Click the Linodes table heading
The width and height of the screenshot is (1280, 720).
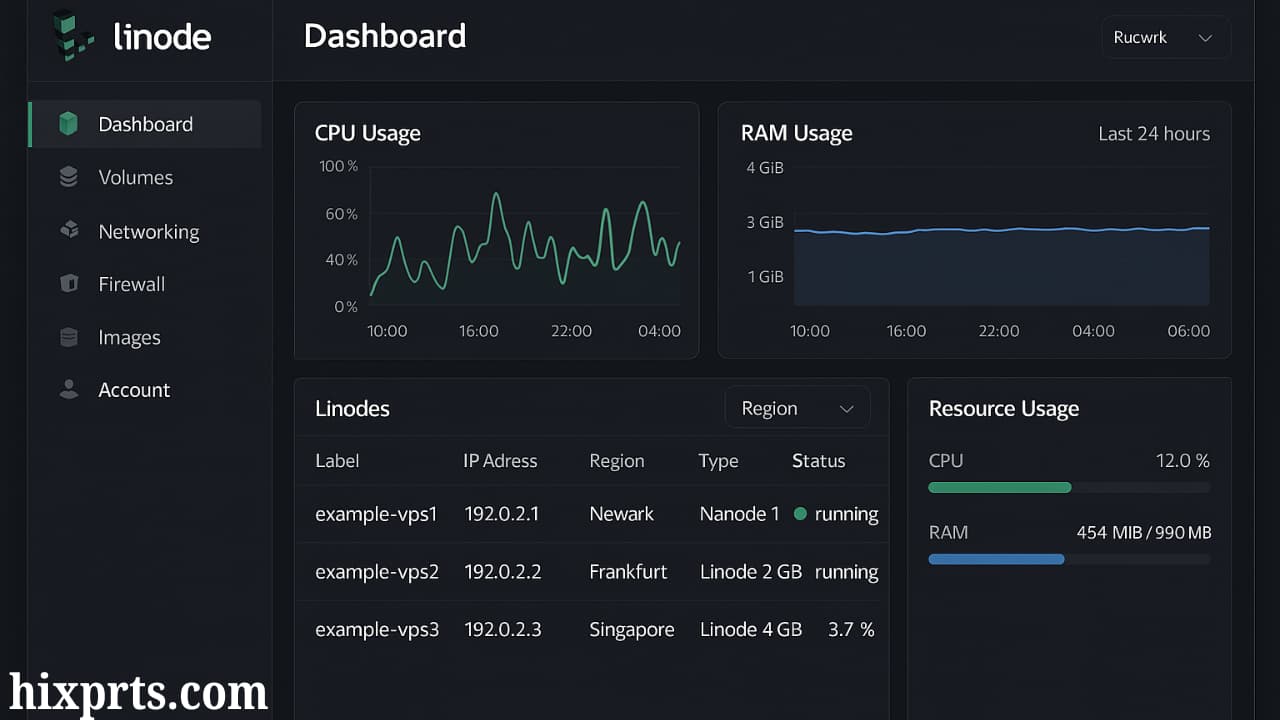tap(352, 409)
